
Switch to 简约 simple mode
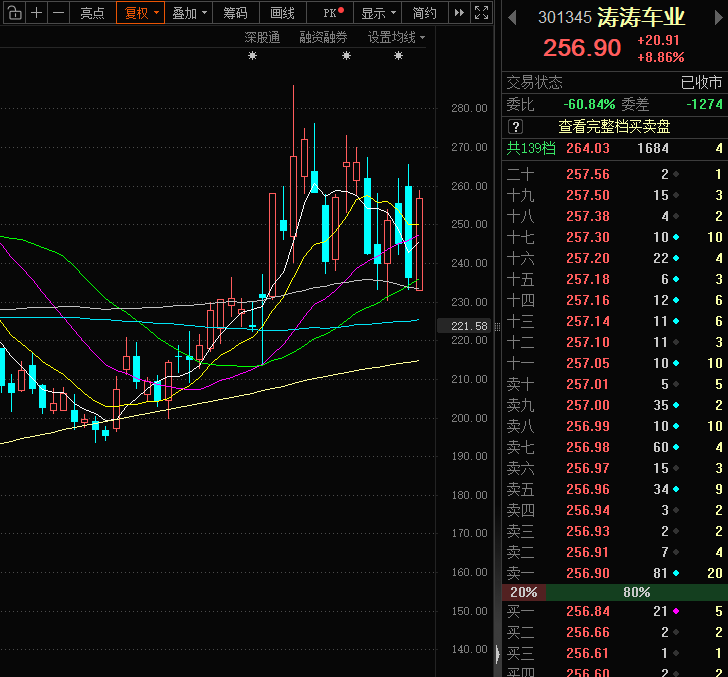(x=424, y=13)
